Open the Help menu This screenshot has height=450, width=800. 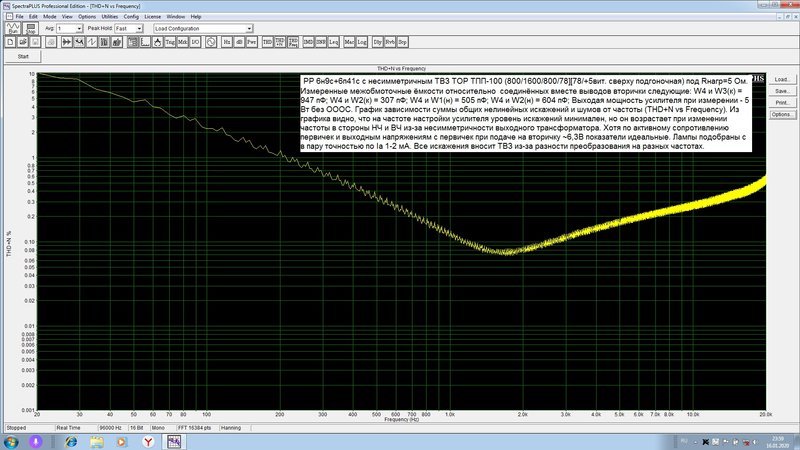(196, 16)
